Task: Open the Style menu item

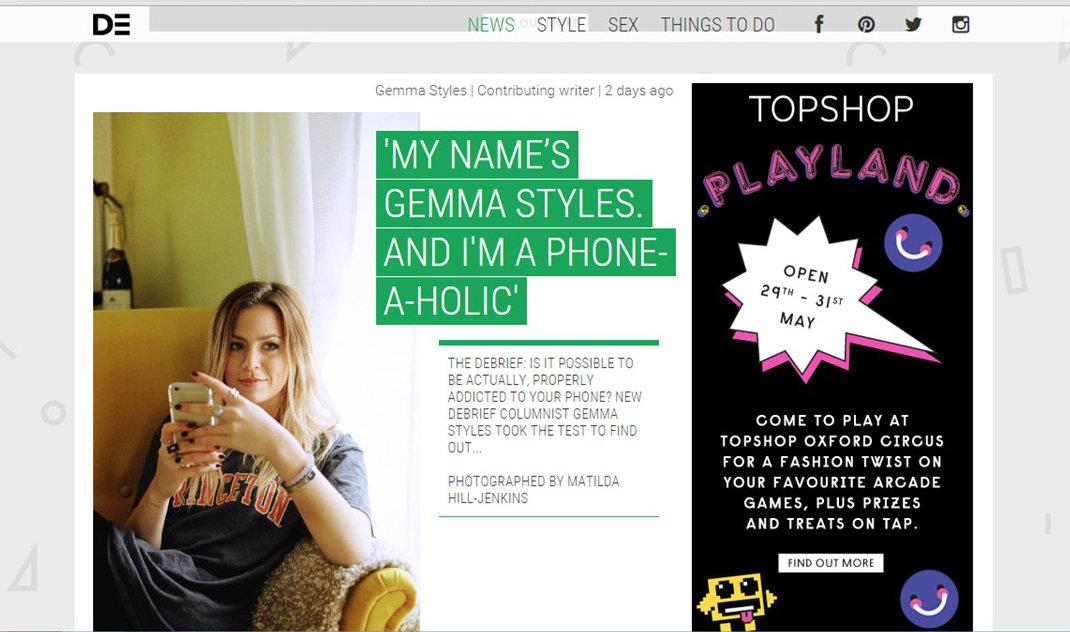Action: point(561,25)
